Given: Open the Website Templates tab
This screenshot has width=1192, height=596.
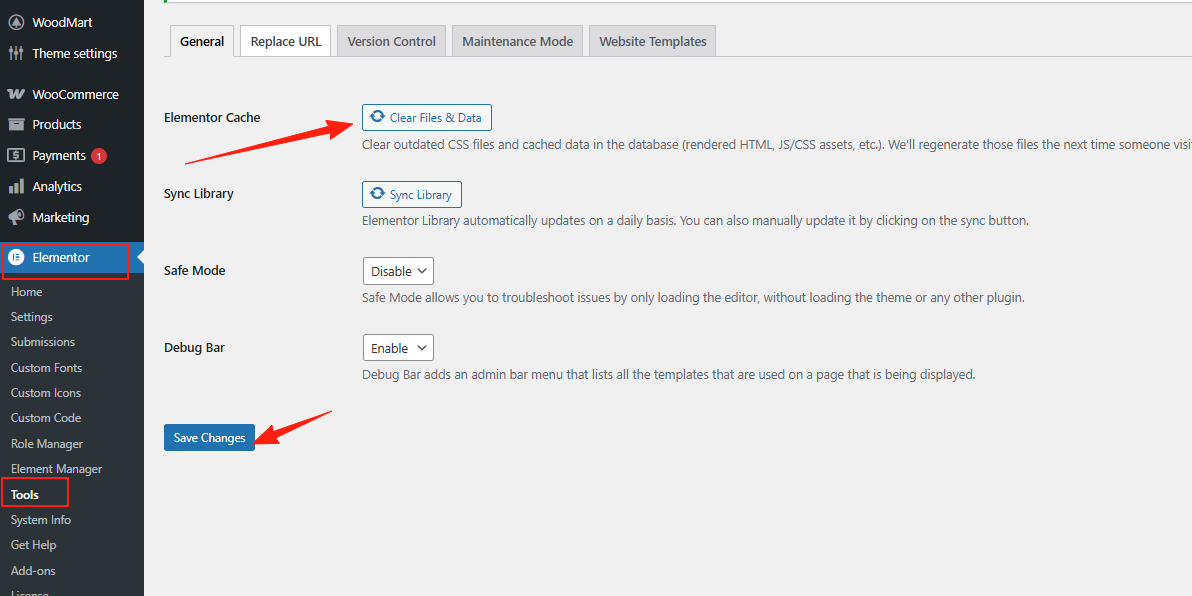Looking at the screenshot, I should 652,41.
